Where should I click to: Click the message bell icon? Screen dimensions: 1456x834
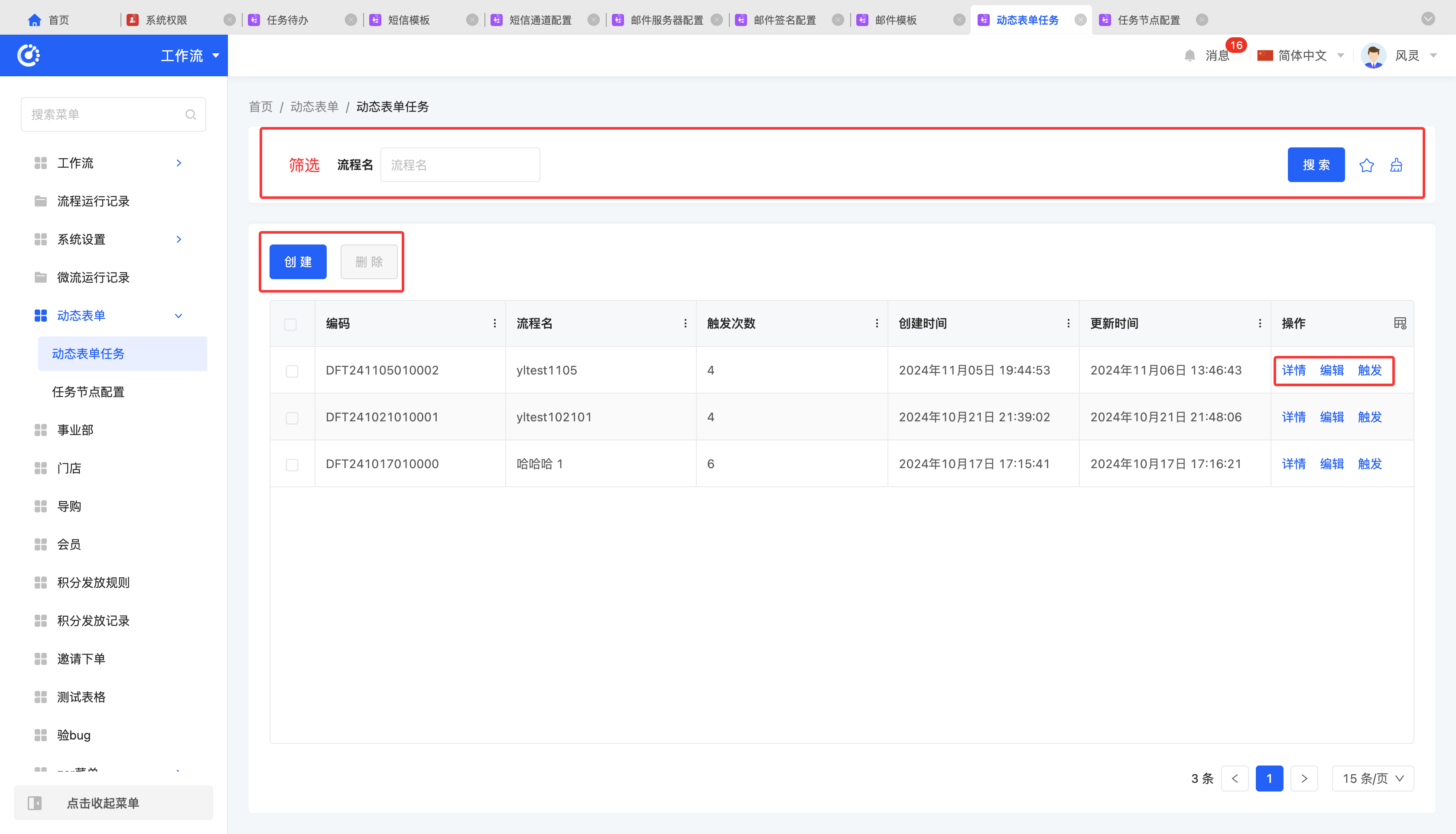point(1190,55)
